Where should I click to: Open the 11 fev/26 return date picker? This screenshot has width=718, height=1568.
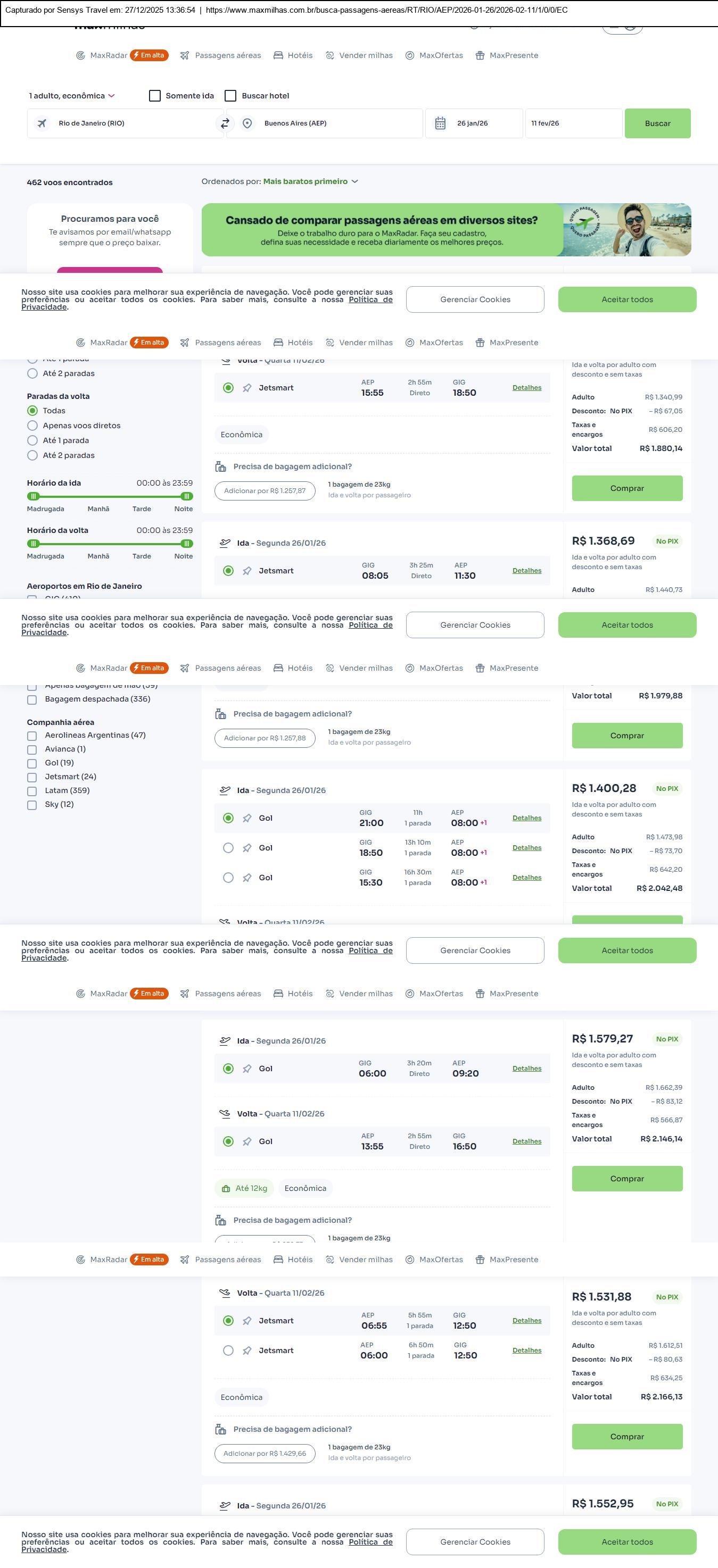coord(573,123)
